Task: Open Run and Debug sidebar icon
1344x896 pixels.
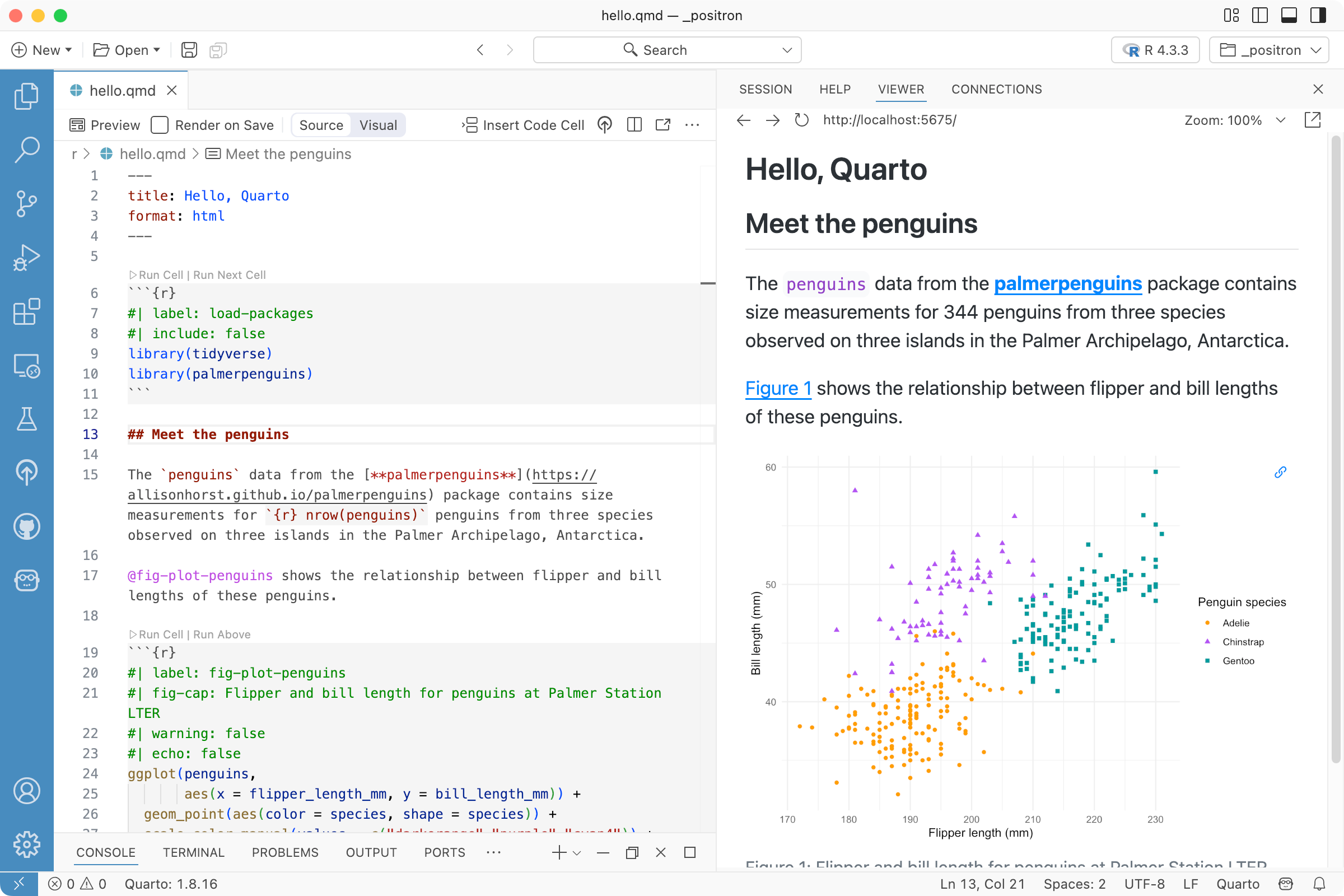Action: click(26, 258)
